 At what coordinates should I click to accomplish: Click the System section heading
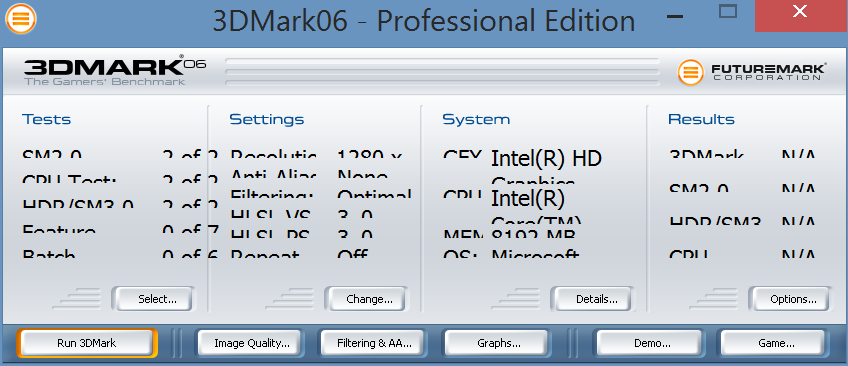476,119
